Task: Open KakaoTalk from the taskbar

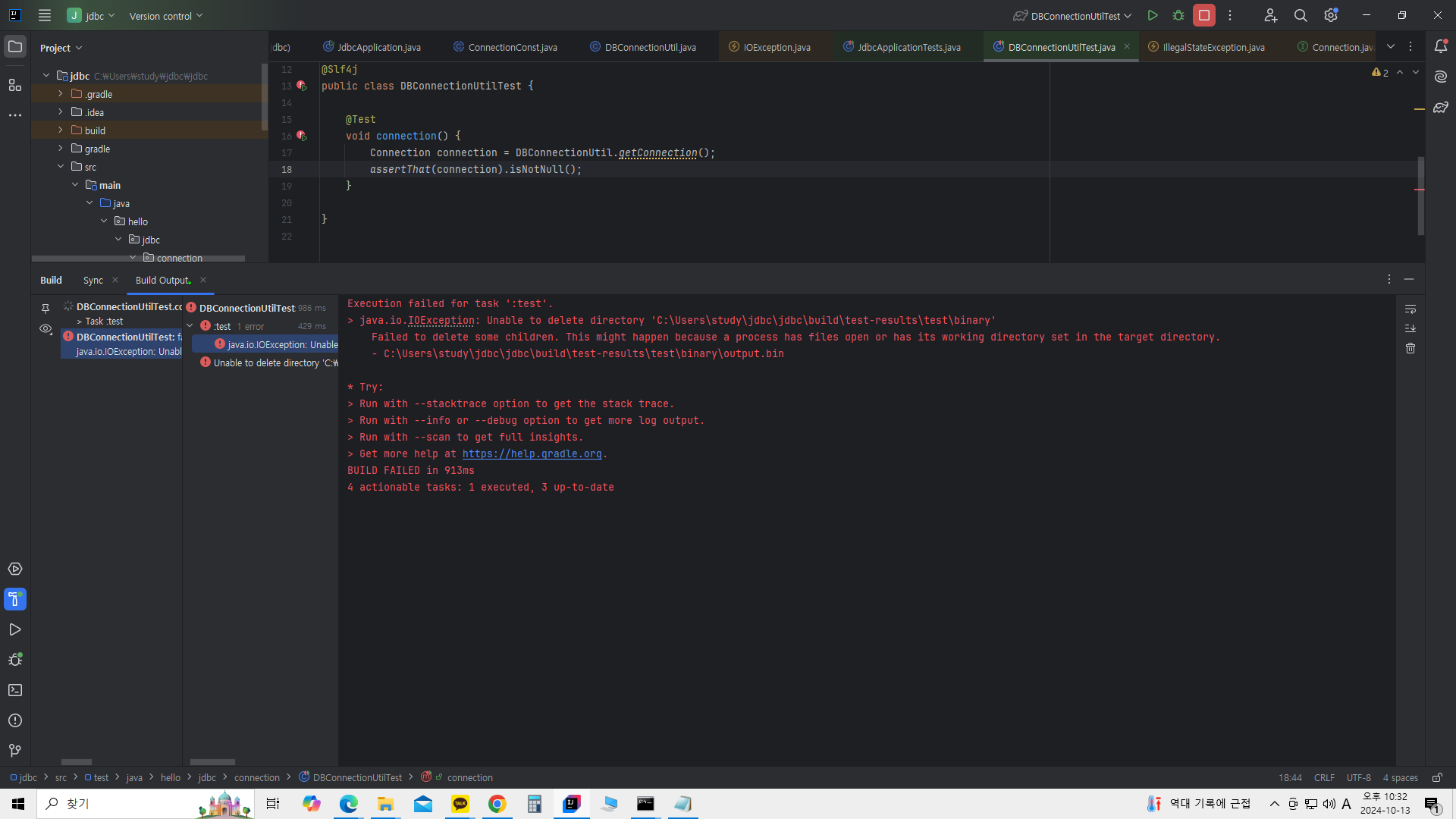Action: (x=460, y=804)
